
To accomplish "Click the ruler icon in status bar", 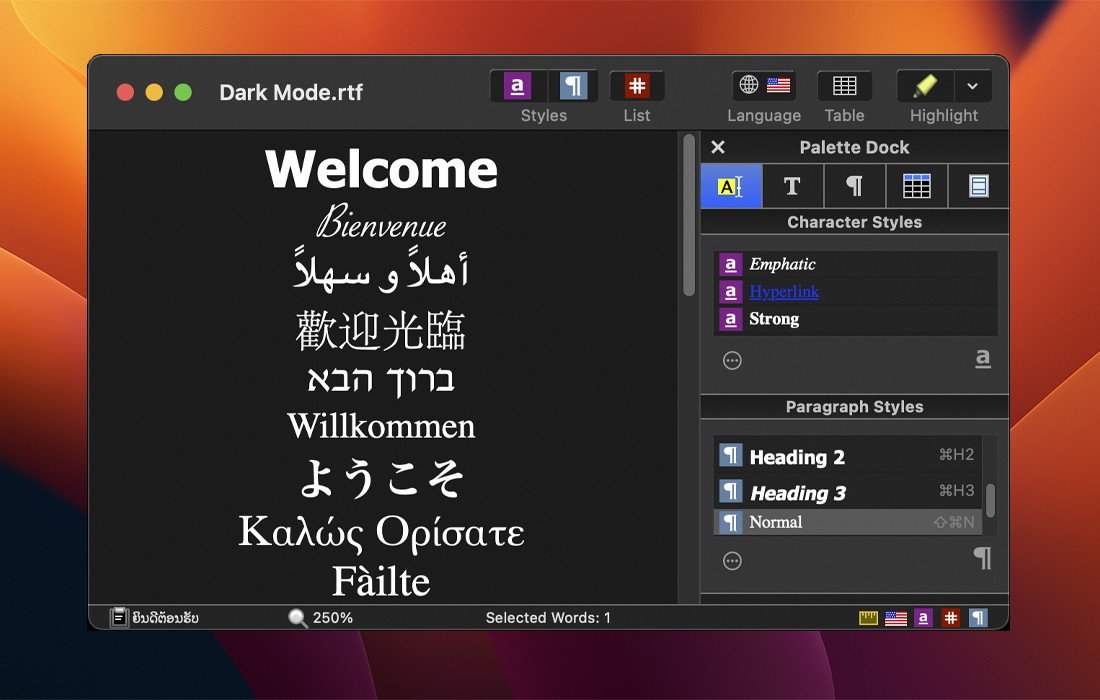I will tap(868, 618).
